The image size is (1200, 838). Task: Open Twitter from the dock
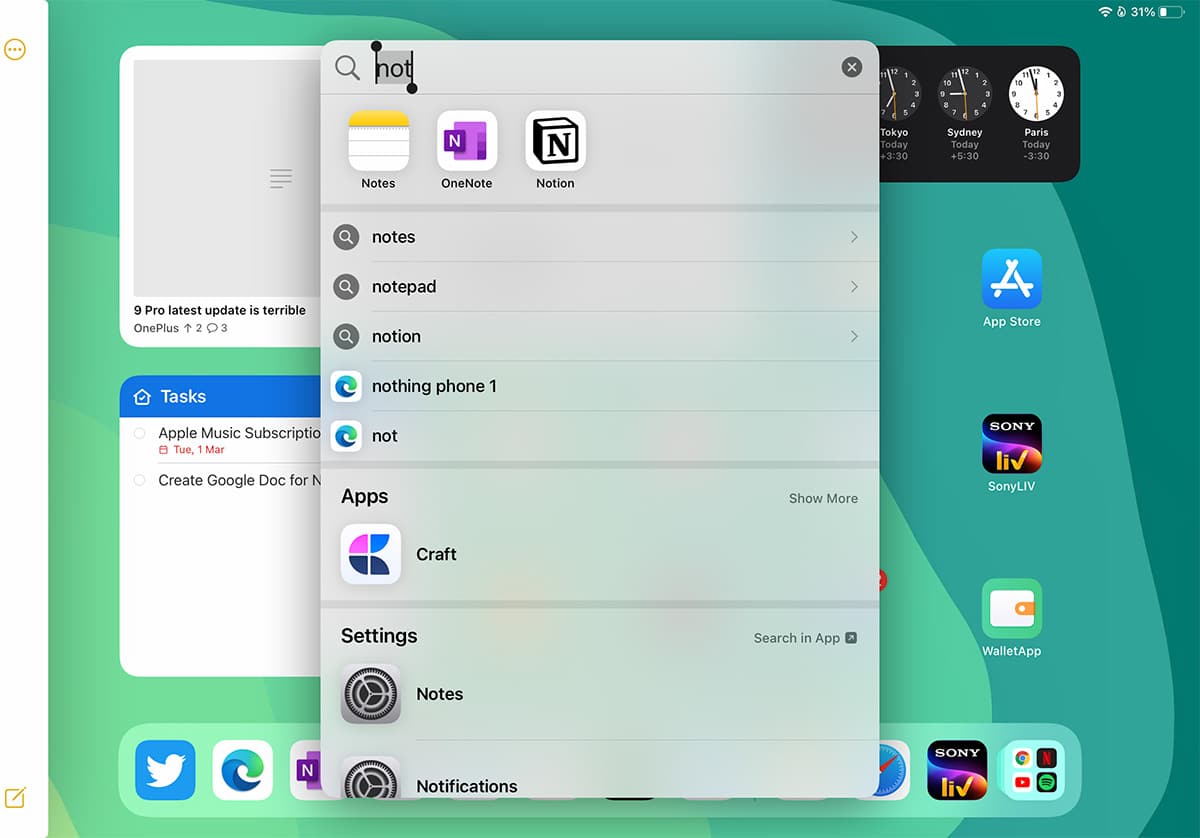(x=164, y=770)
